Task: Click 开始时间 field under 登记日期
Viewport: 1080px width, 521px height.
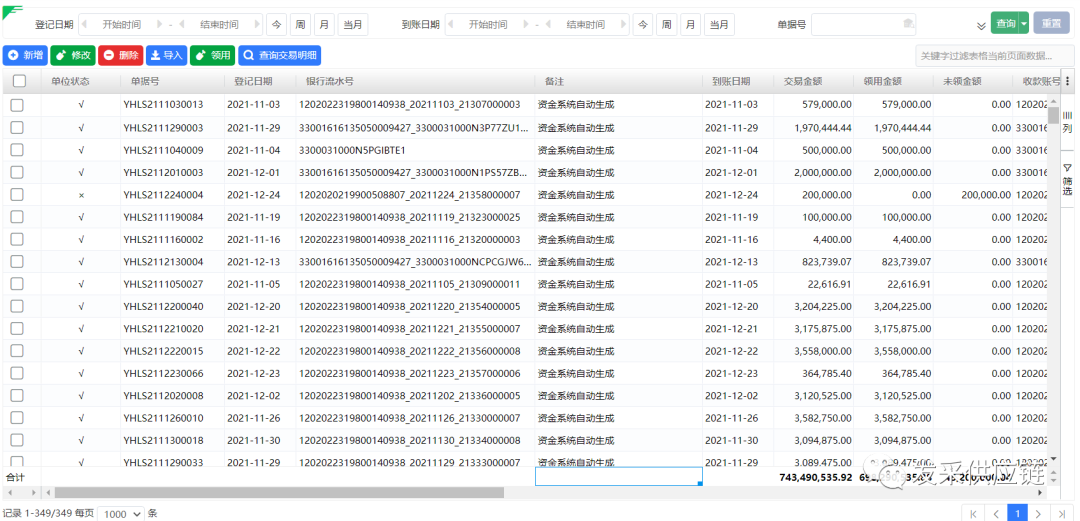Action: [122, 24]
